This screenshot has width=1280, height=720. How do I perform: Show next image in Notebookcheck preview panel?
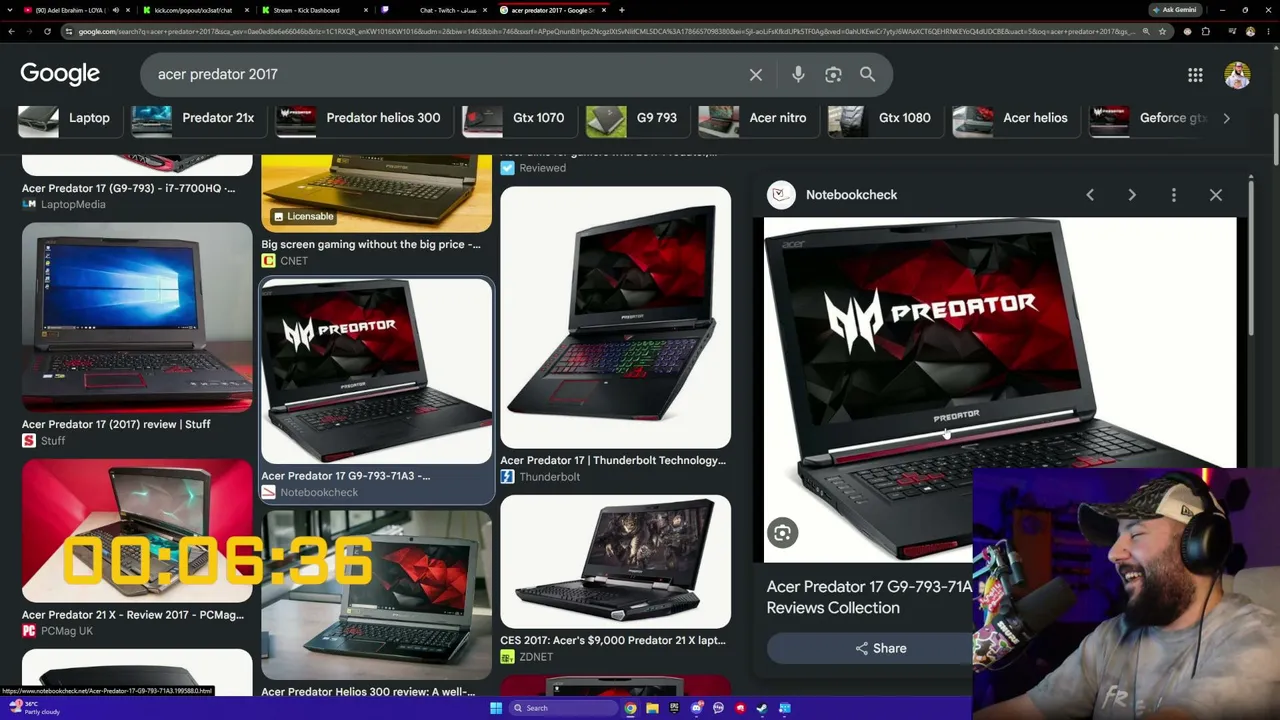[x=1132, y=195]
